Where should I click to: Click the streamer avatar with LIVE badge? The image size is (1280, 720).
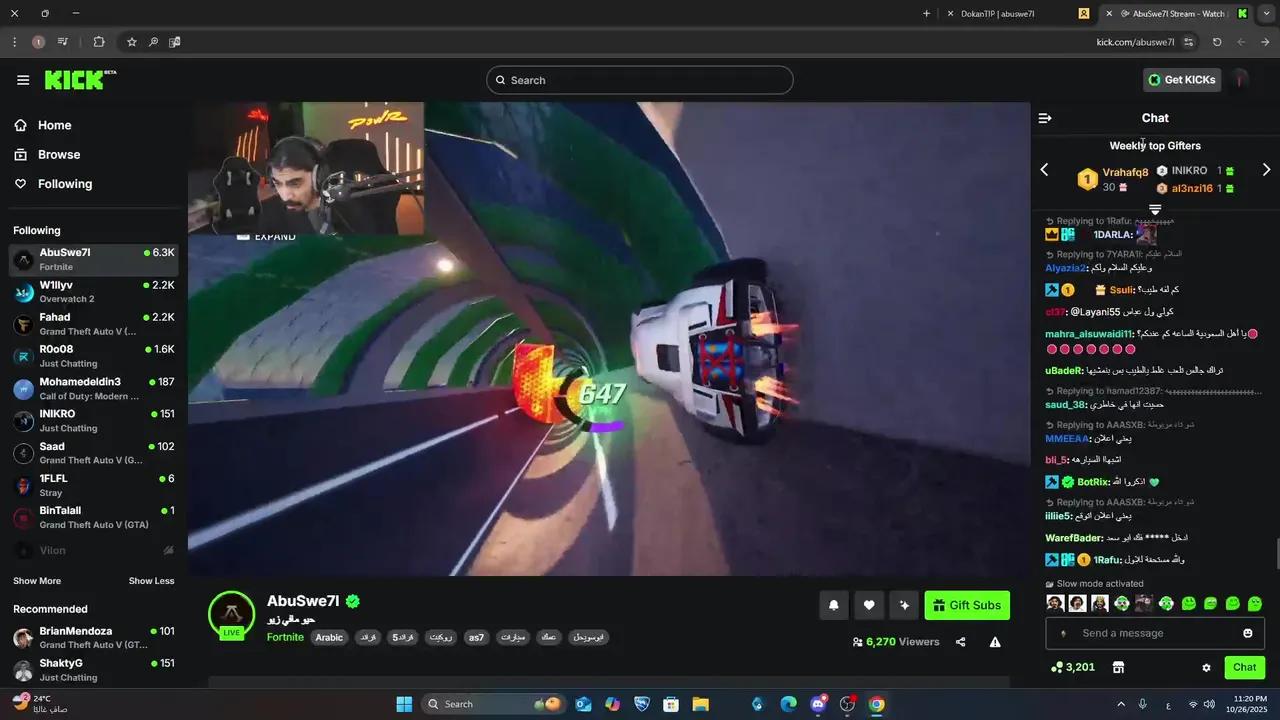coord(231,615)
